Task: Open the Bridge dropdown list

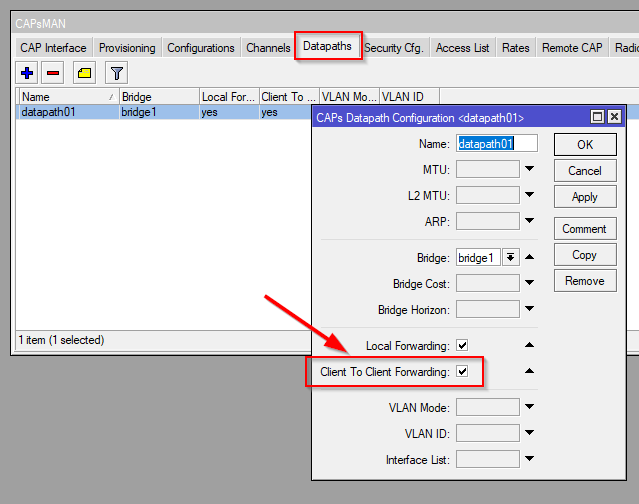Action: [x=511, y=257]
